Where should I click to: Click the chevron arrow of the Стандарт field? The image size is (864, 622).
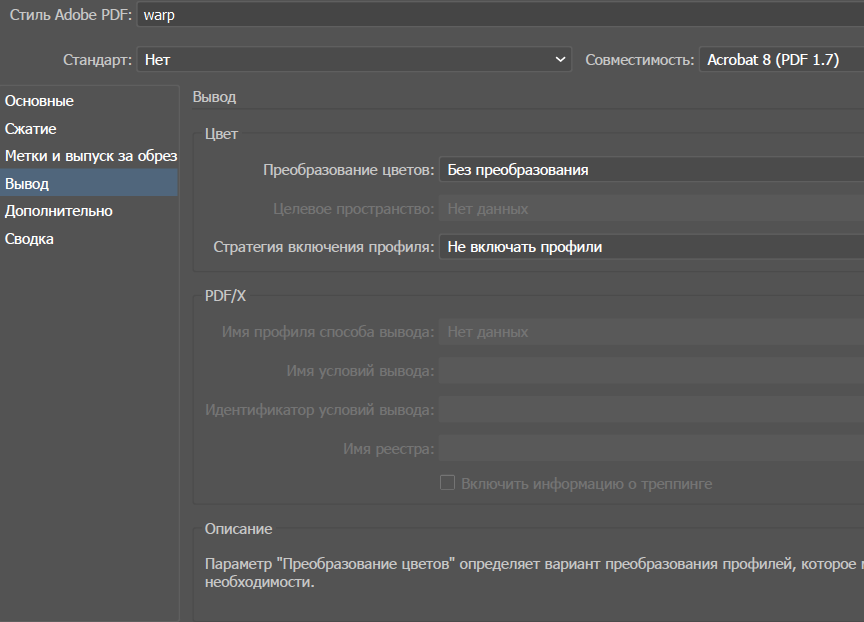pos(560,60)
